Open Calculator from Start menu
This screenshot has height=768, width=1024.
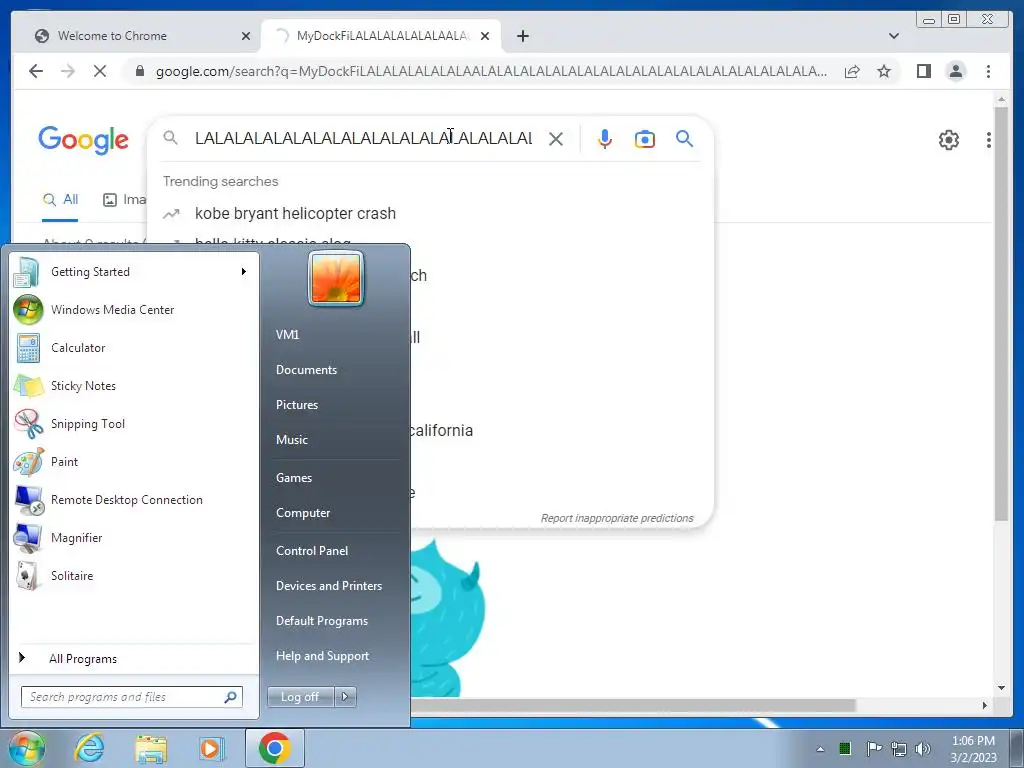[x=134, y=347]
